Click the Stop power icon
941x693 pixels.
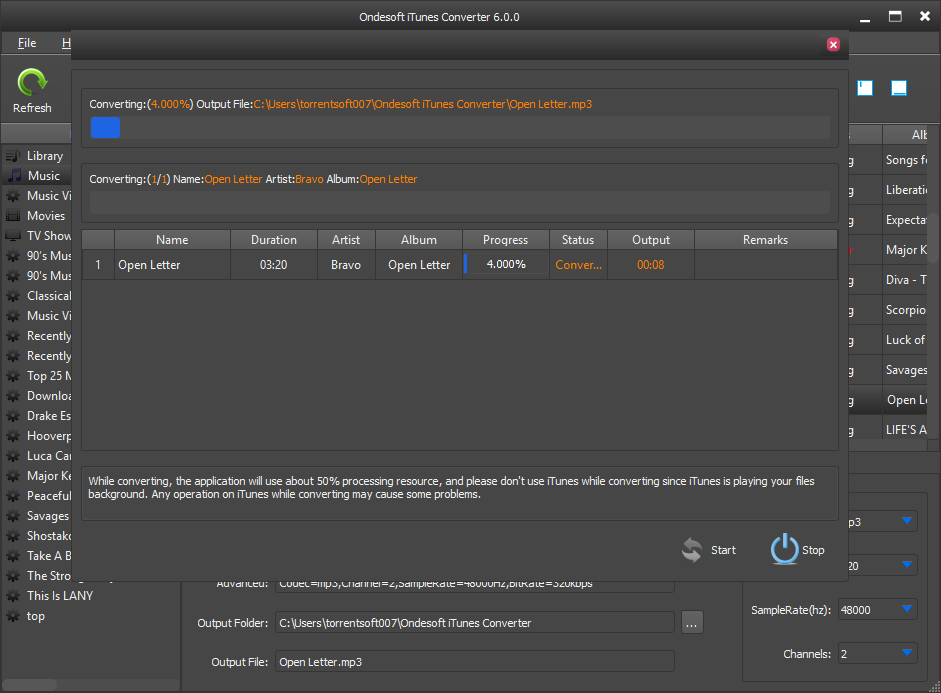tap(784, 549)
